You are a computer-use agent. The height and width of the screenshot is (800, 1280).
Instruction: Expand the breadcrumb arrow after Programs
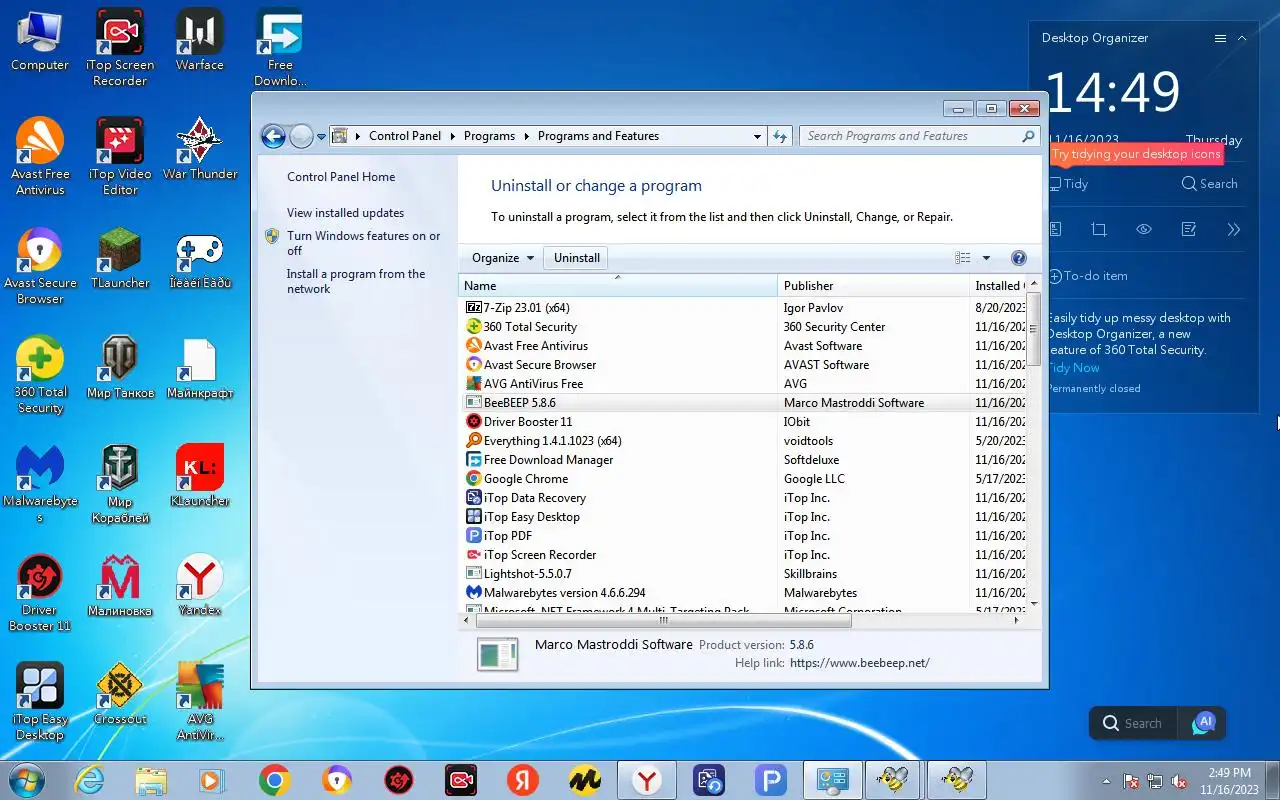coord(526,136)
